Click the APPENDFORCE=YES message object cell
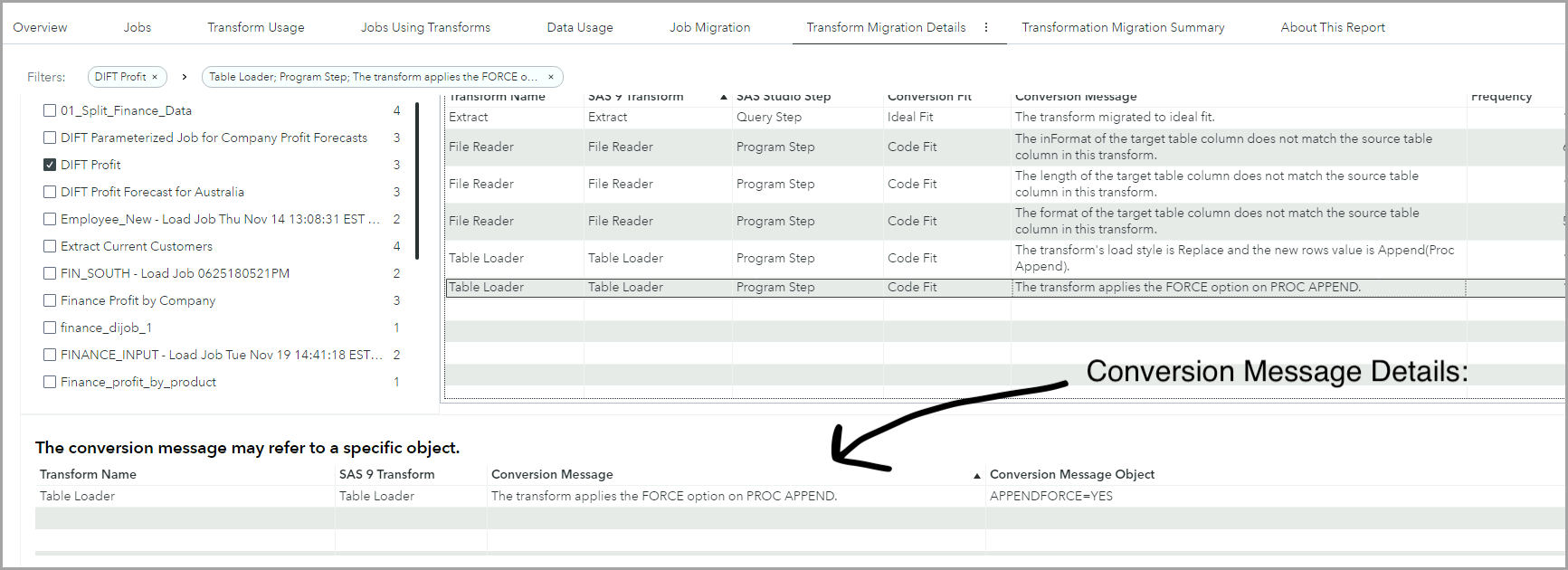This screenshot has width=1568, height=570. [x=1051, y=496]
